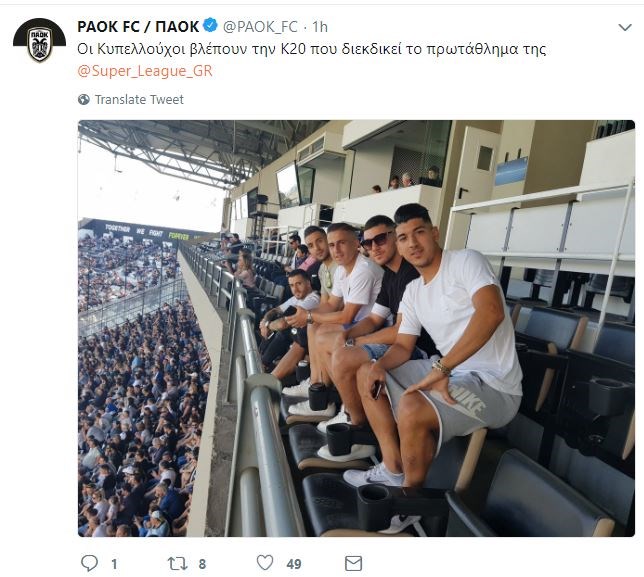Image resolution: width=644 pixels, height=577 pixels.
Task: Click the retweet count of 8
Action: click(202, 564)
